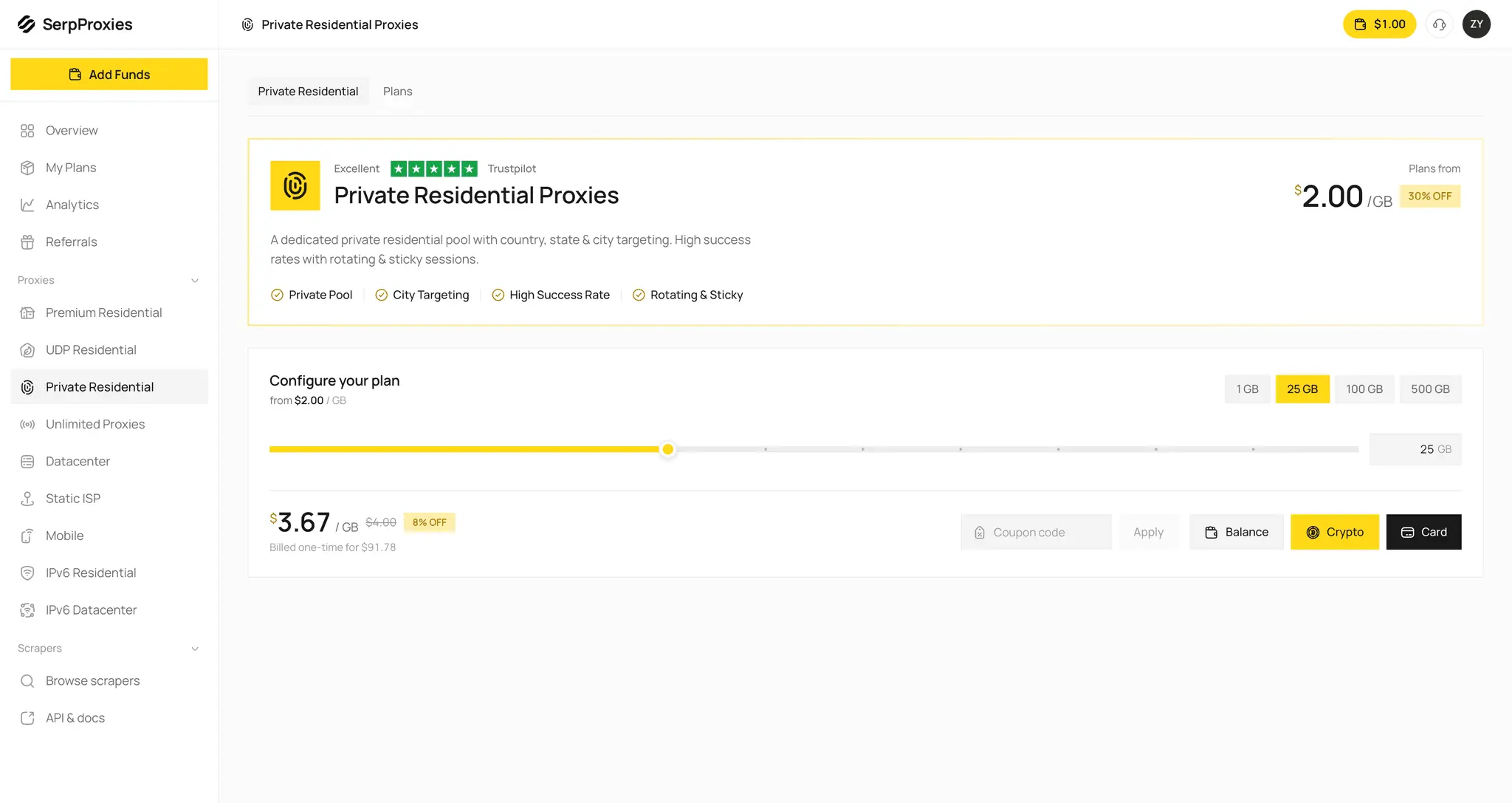Open Unlimited Proxies page
Screen dimensions: 1512x803
click(x=109, y=424)
